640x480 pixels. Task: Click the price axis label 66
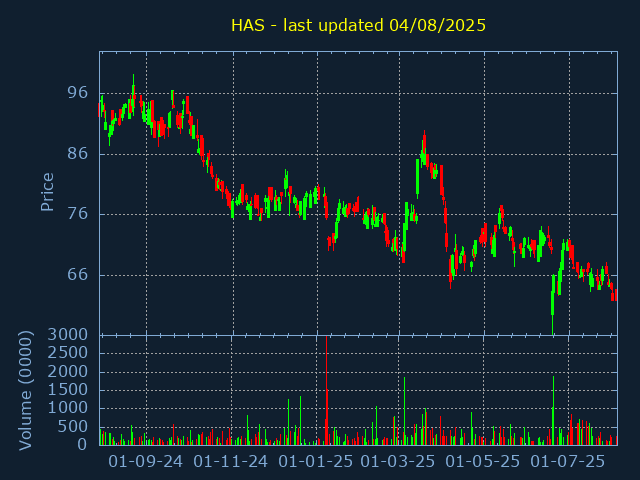pyautogui.click(x=77, y=274)
